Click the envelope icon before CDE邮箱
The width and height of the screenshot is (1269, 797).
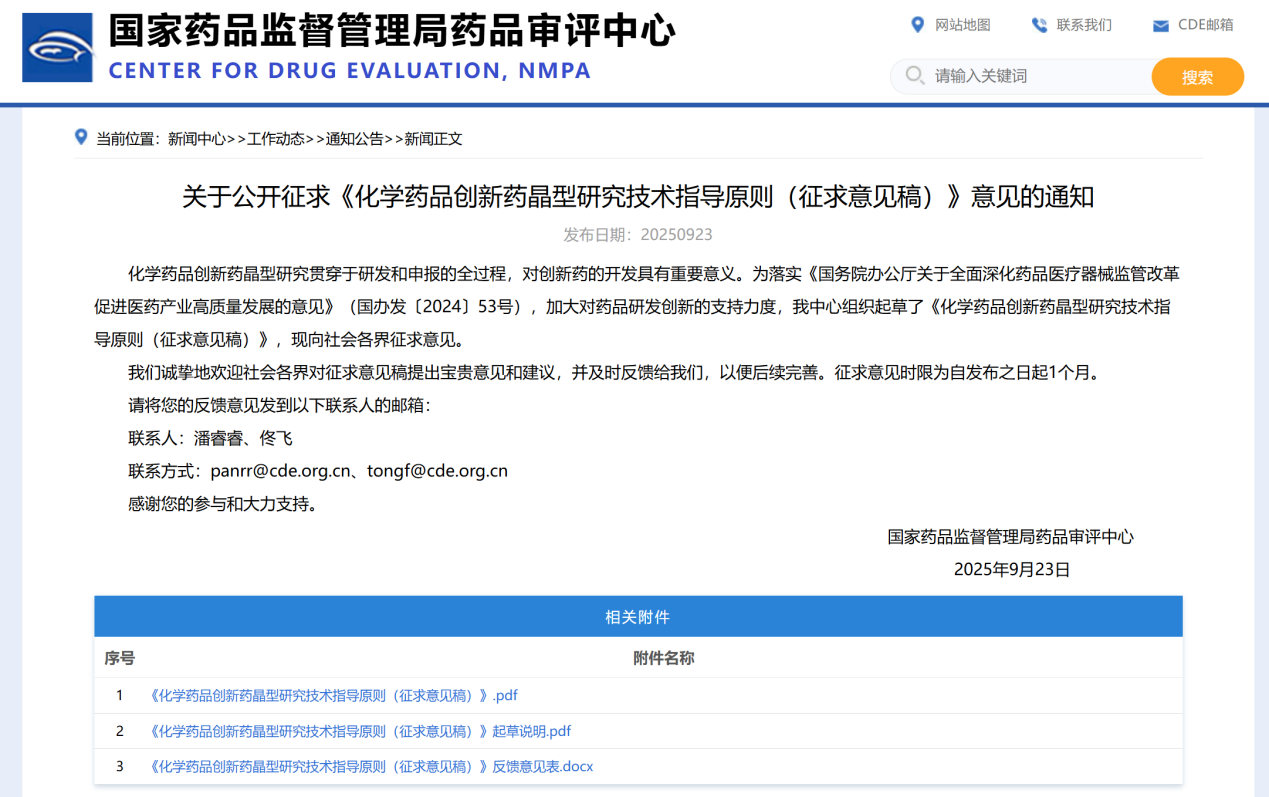coord(1160,25)
